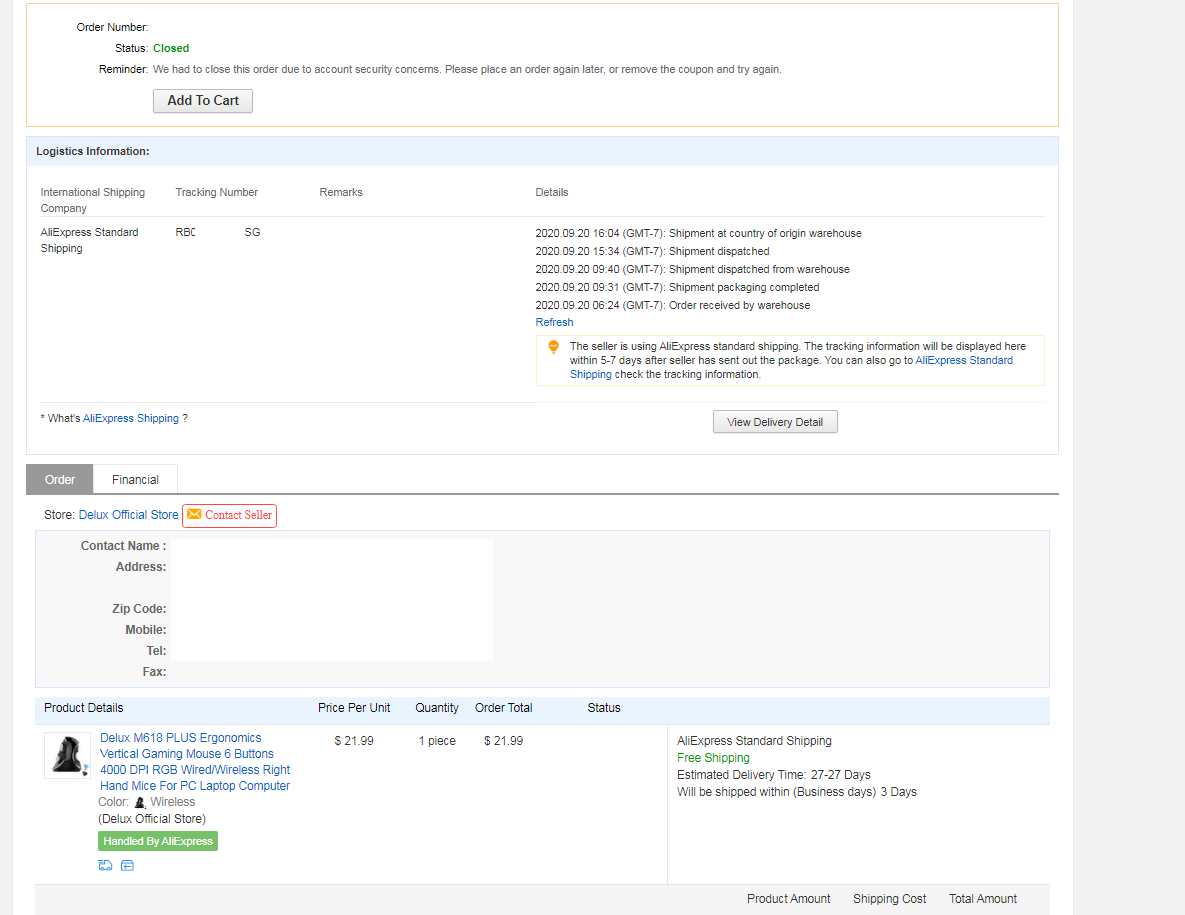Screen dimensions: 1185x915
Task: Click 'Will be shipped within 3 Days' text
Action: coord(797,792)
